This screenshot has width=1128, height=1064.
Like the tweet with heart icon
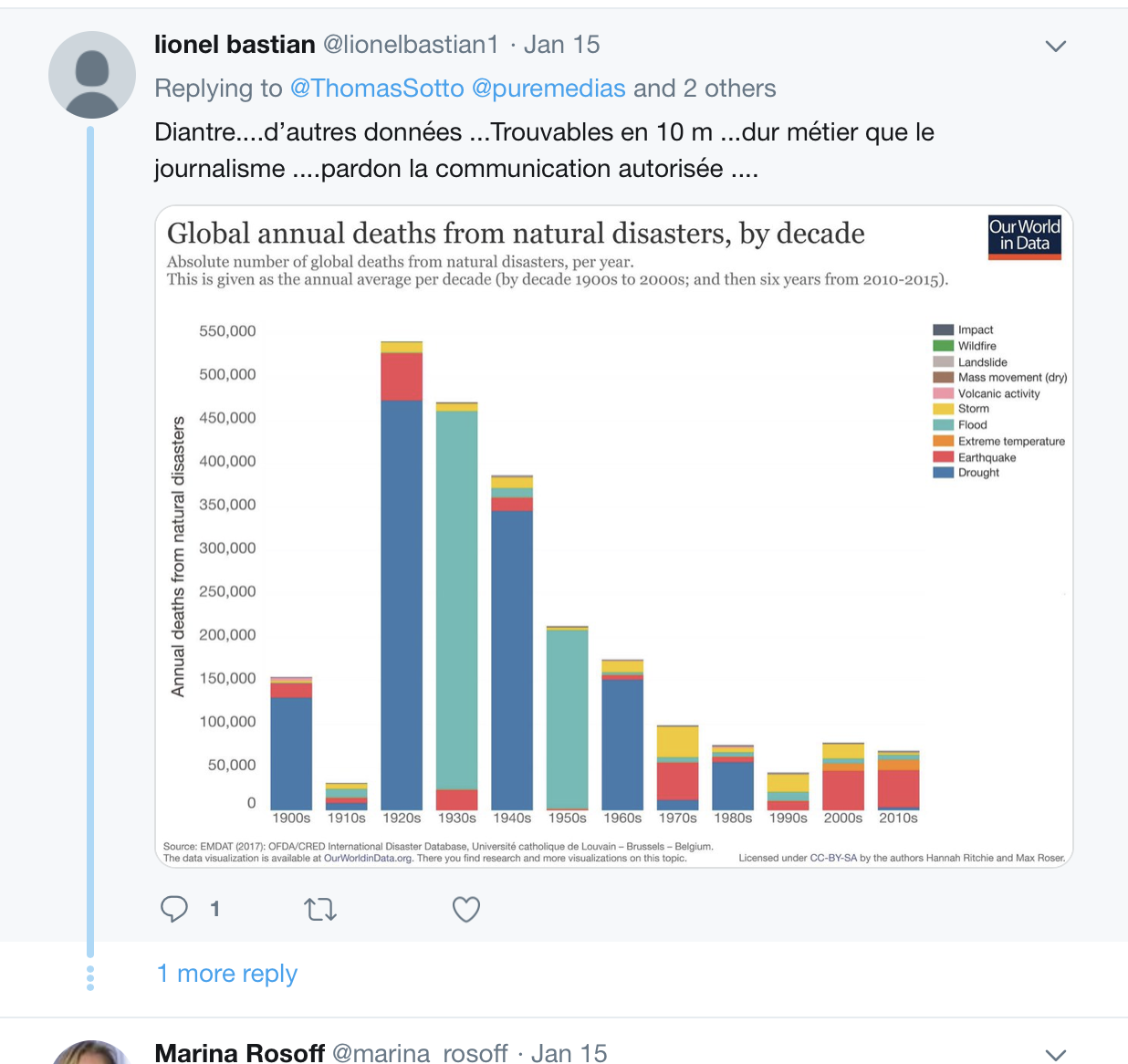(x=466, y=909)
